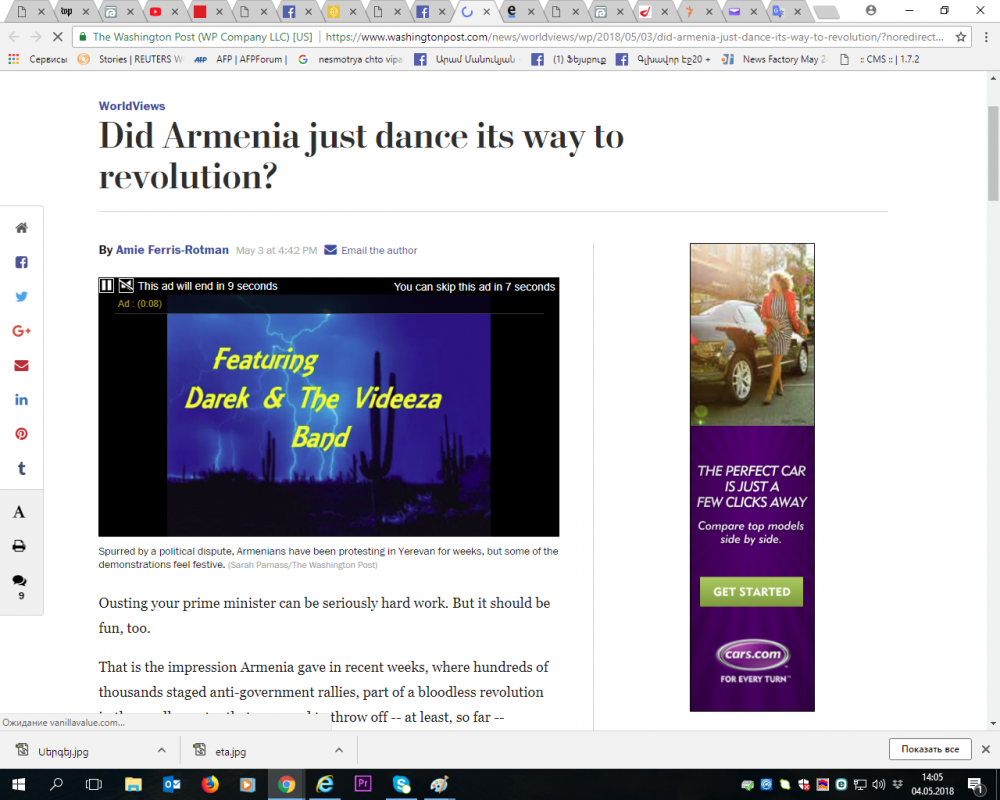The width and height of the screenshot is (1000, 800).
Task: Open the comments bubble icon
Action: 19,581
